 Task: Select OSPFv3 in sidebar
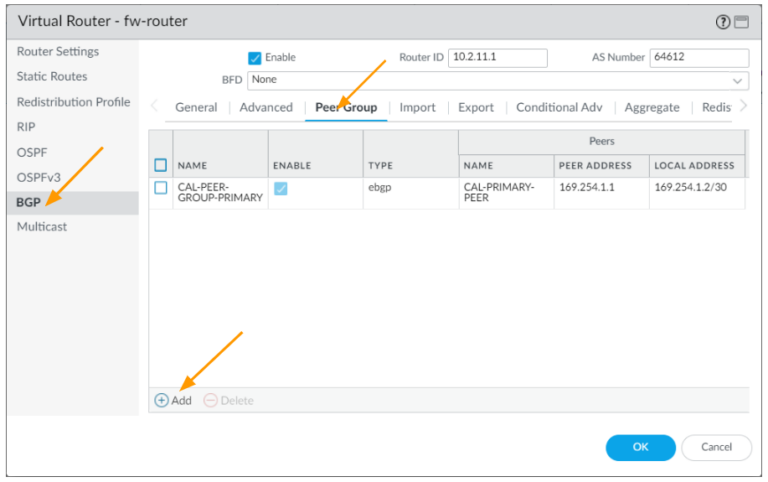coord(39,177)
